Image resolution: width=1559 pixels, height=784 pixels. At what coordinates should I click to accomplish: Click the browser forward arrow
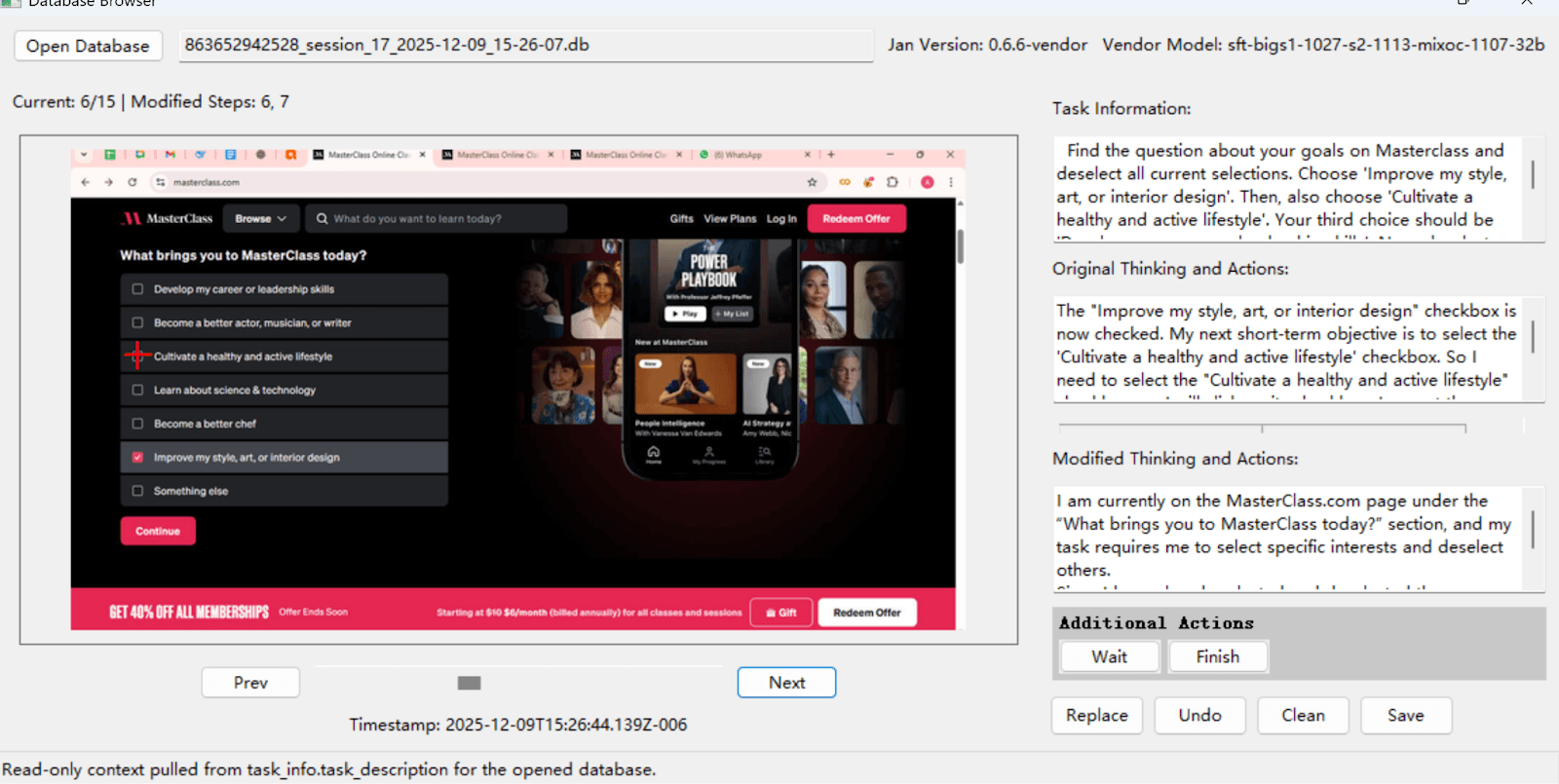108,182
